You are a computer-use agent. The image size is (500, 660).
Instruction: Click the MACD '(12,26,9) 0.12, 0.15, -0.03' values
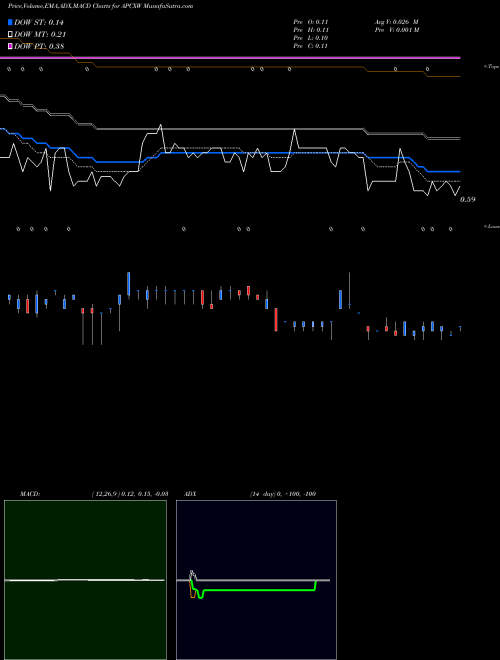coord(130,494)
